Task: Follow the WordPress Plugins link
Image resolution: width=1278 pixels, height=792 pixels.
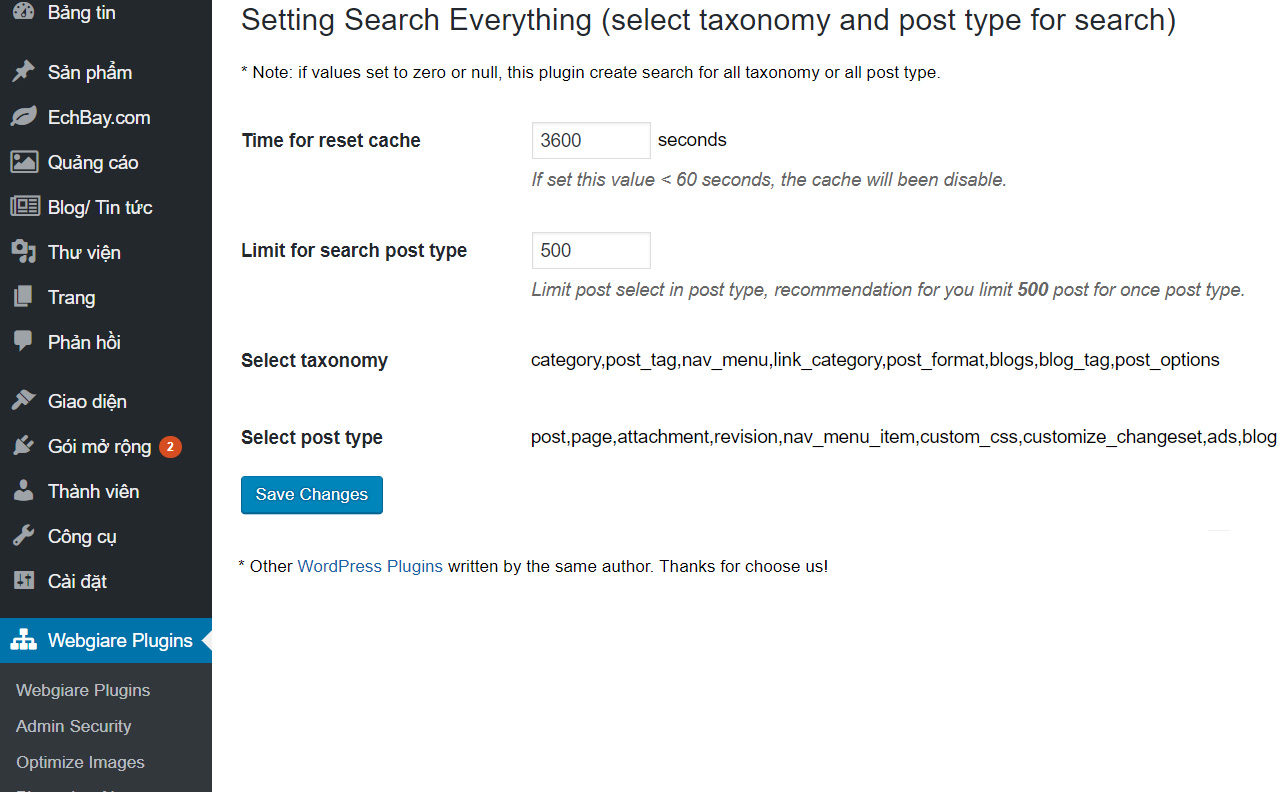Action: 370,566
